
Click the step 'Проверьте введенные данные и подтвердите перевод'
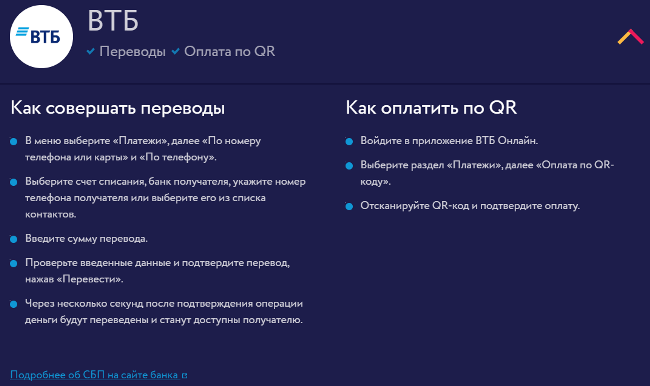pos(158,271)
